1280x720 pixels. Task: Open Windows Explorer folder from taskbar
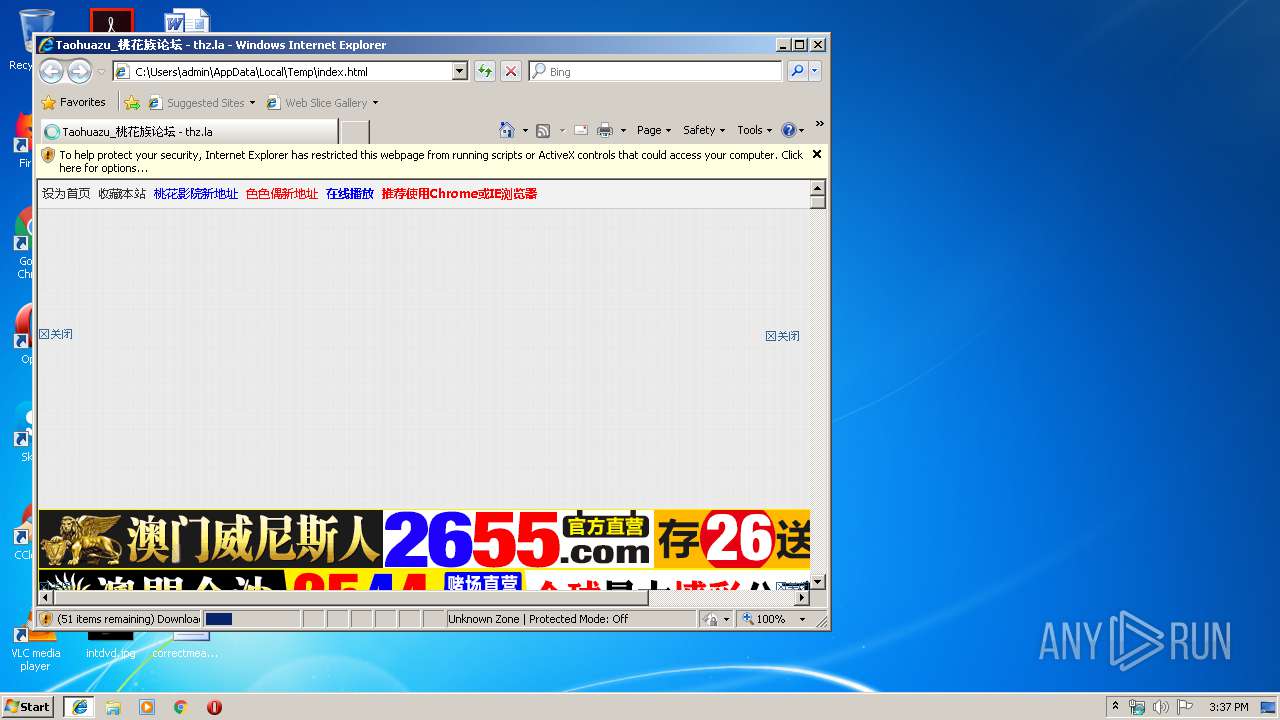click(113, 707)
